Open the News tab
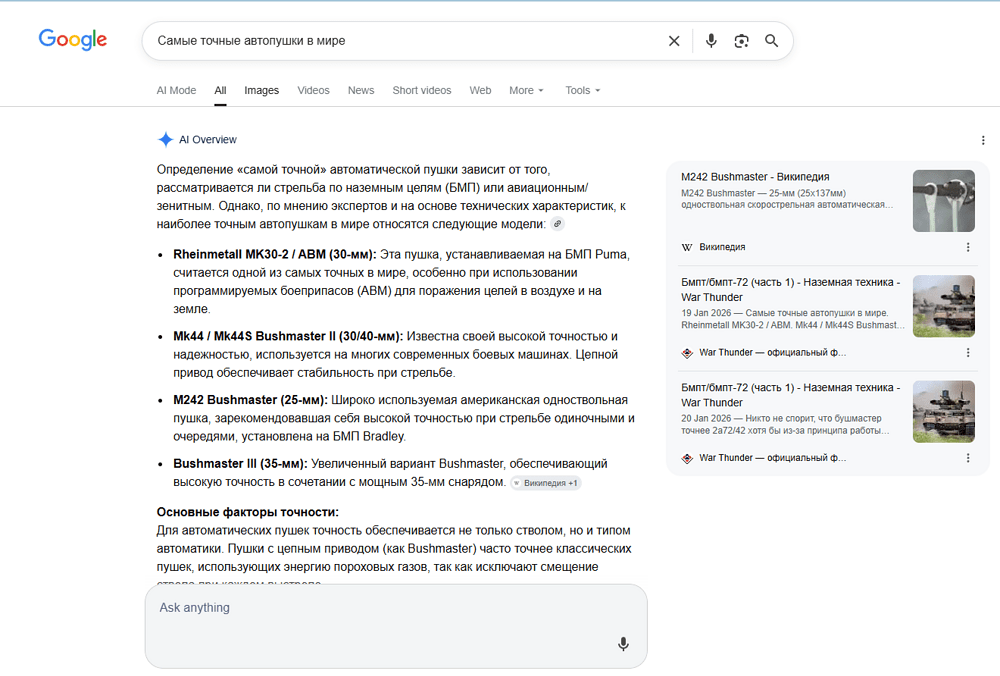This screenshot has height=676, width=1000. (361, 91)
